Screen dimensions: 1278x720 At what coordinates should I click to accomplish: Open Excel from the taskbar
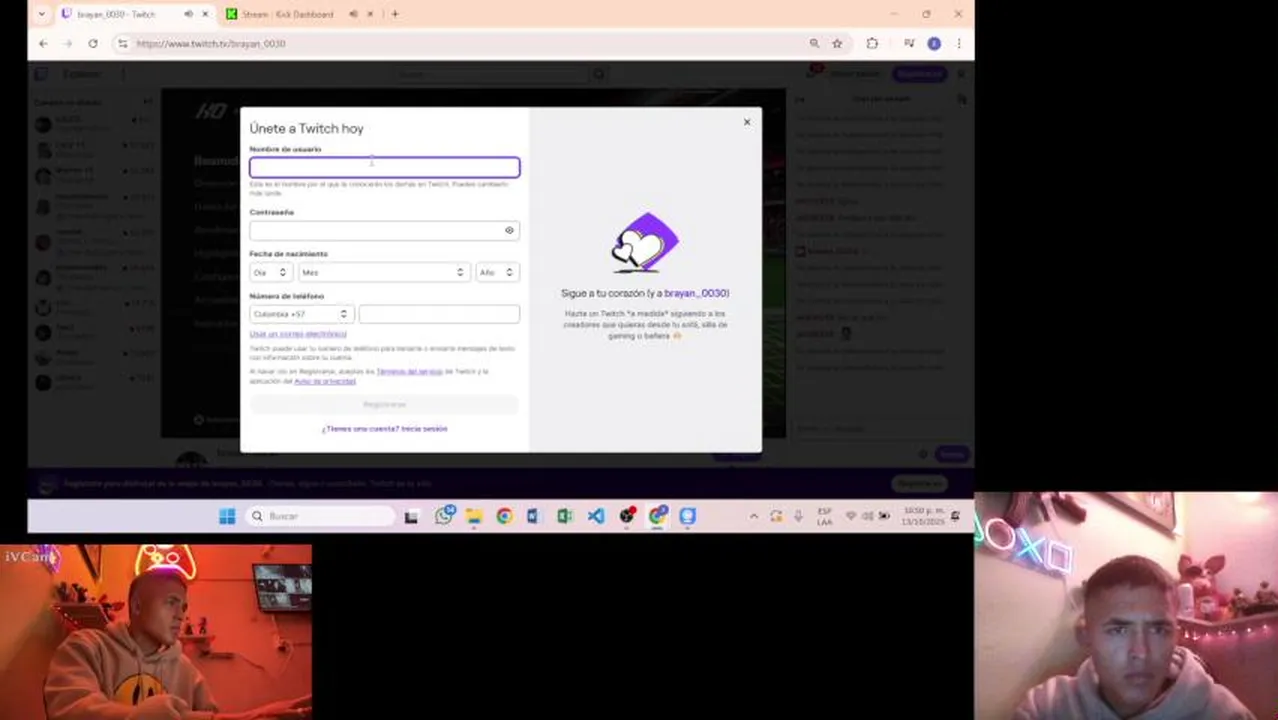[x=565, y=516]
